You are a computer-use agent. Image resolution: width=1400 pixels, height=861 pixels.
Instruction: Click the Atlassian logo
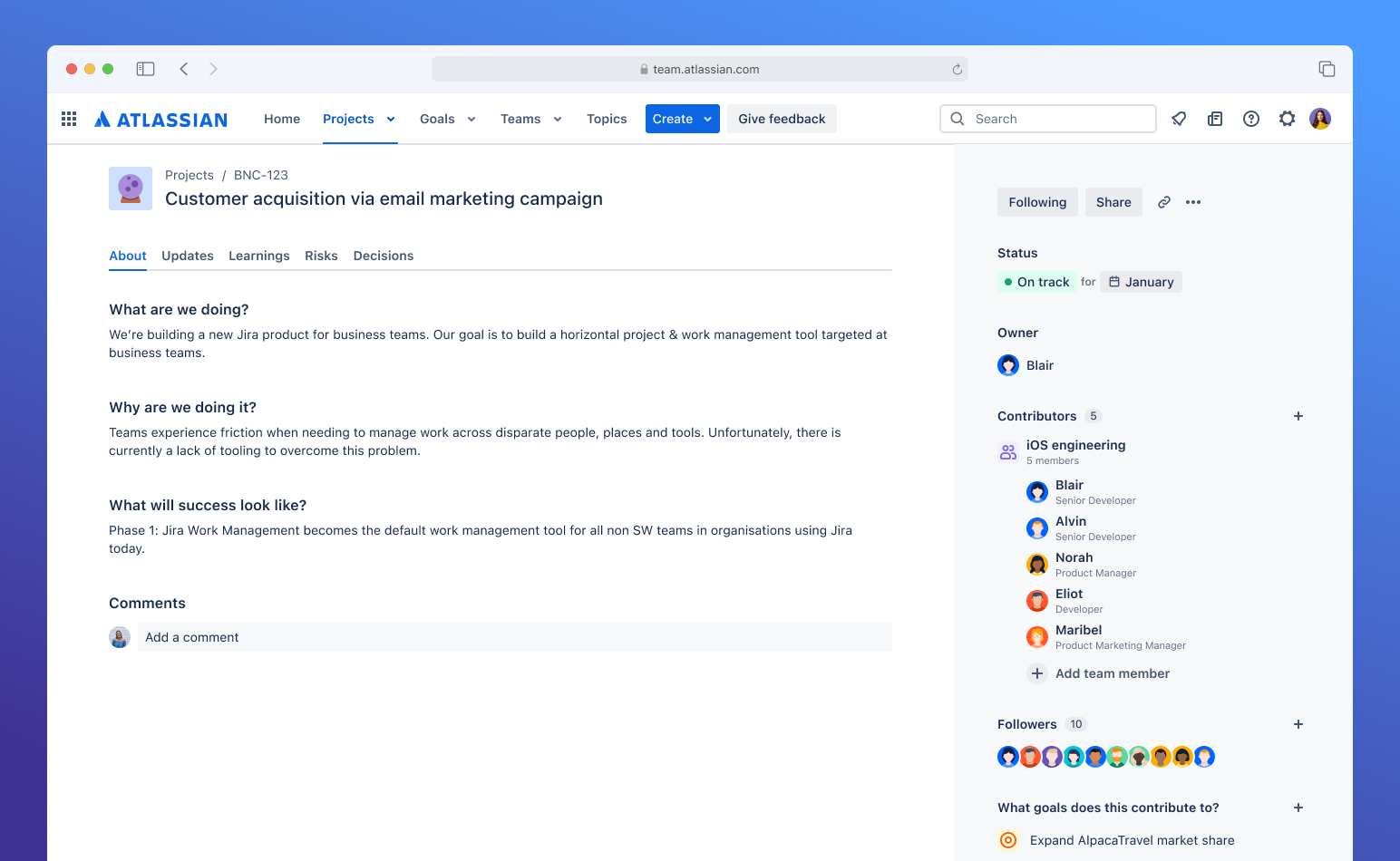161,120
